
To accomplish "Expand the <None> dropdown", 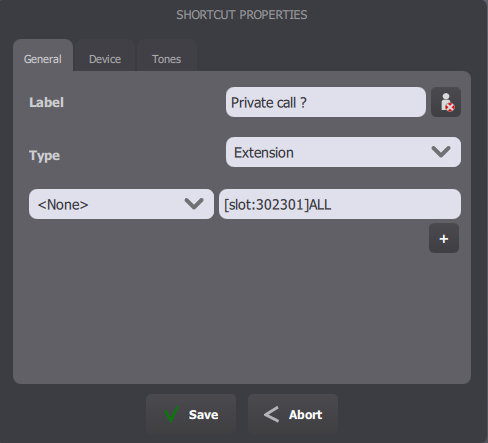I will tap(121, 204).
